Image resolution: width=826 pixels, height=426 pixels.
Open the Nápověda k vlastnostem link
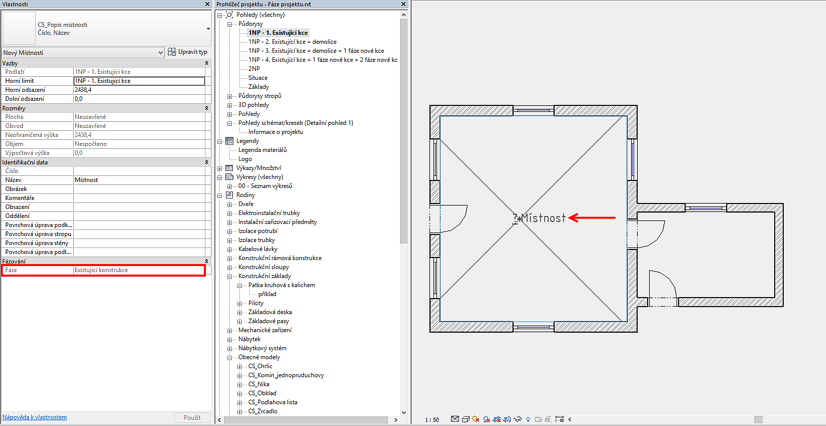[x=34, y=417]
